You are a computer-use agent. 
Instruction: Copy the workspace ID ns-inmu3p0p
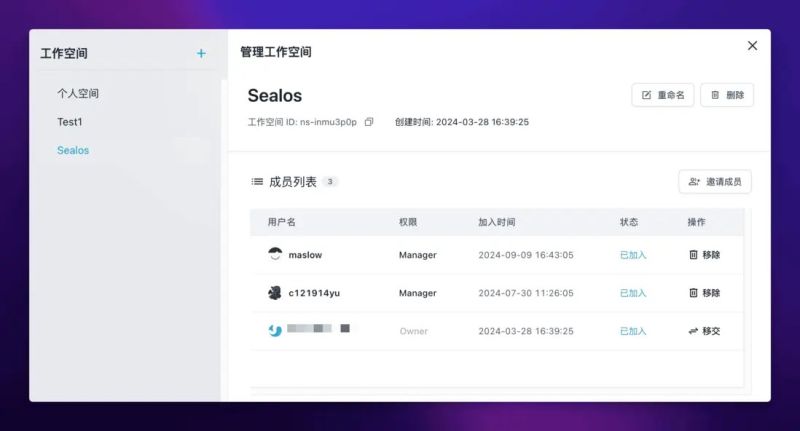[369, 122]
